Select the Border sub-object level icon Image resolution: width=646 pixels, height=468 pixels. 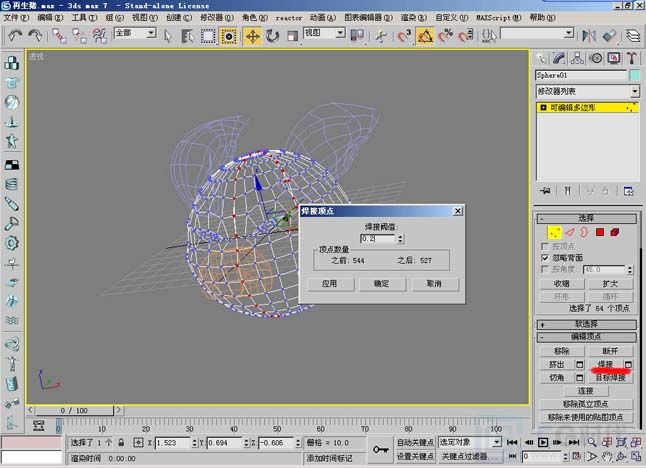[584, 233]
